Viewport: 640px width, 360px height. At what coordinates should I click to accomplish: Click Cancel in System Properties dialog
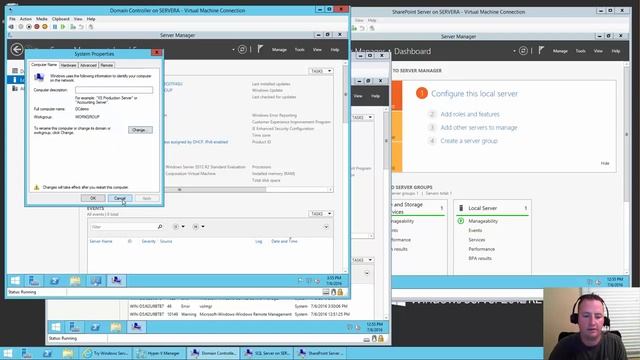tap(120, 198)
